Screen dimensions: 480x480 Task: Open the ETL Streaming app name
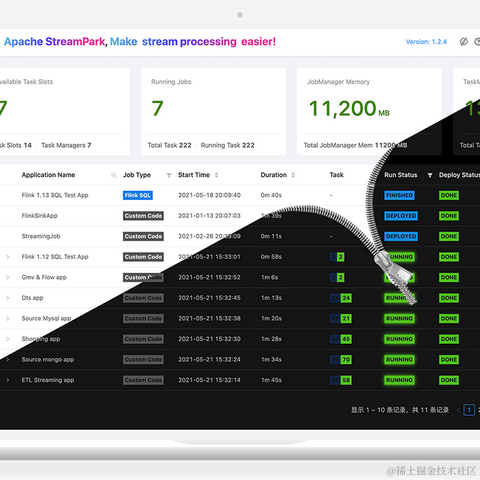coord(48,380)
